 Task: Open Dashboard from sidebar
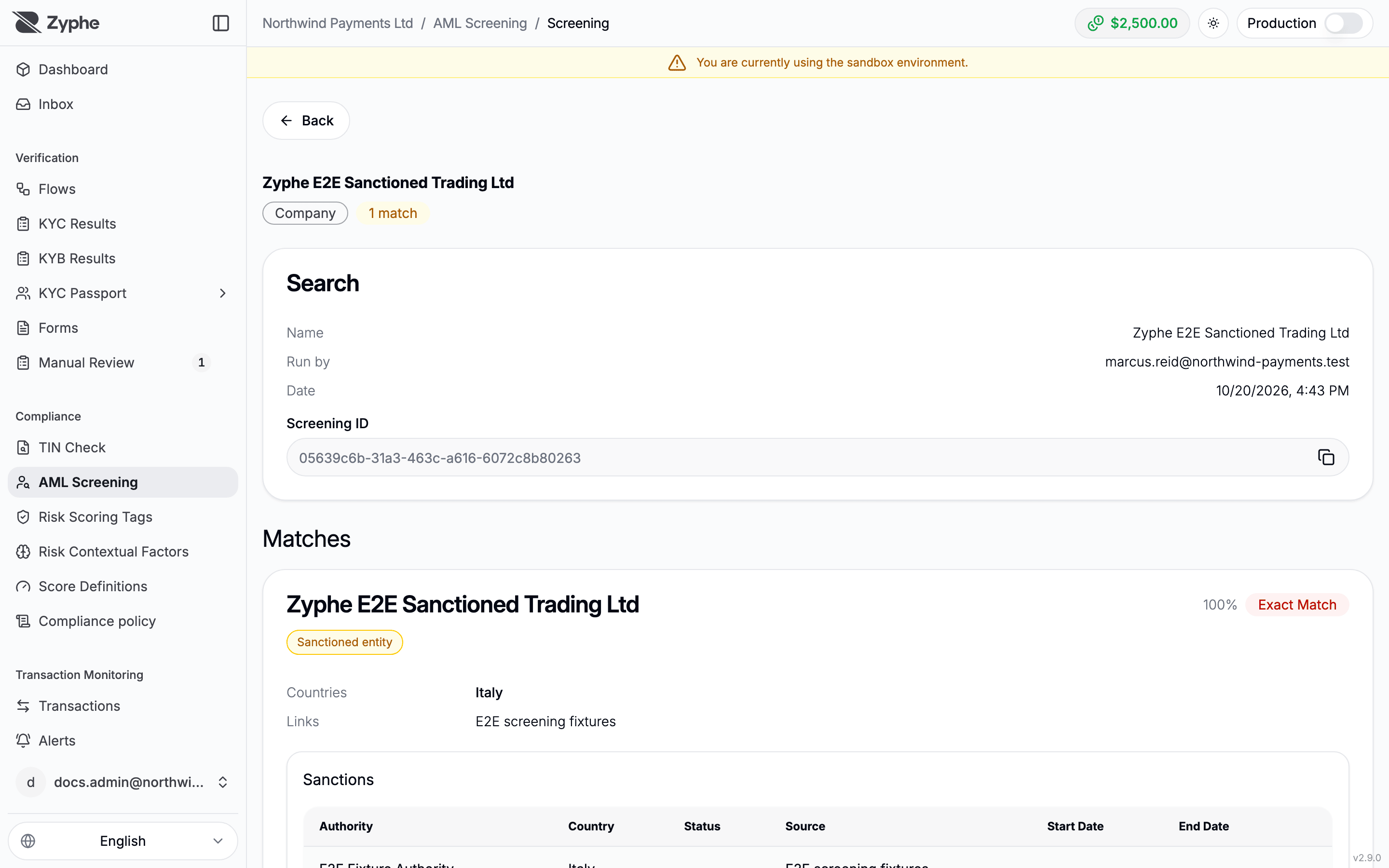tap(123, 69)
